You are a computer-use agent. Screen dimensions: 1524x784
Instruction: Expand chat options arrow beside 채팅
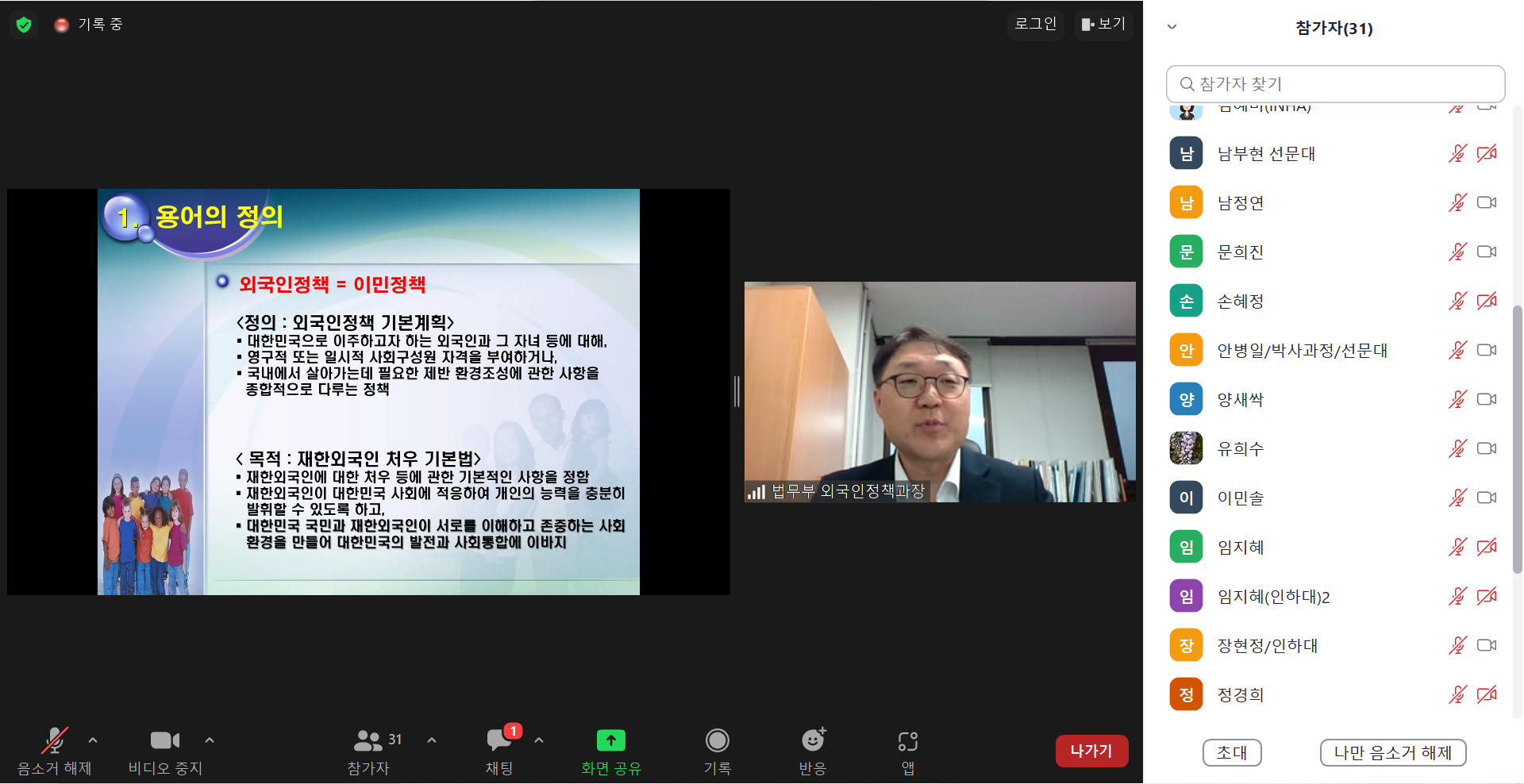tap(539, 740)
